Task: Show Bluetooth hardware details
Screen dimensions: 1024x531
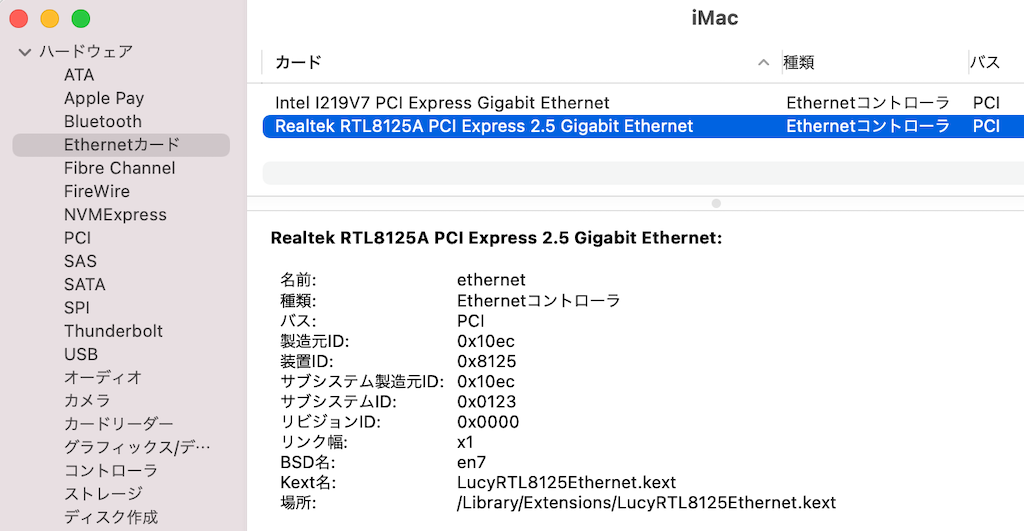Action: (x=103, y=121)
